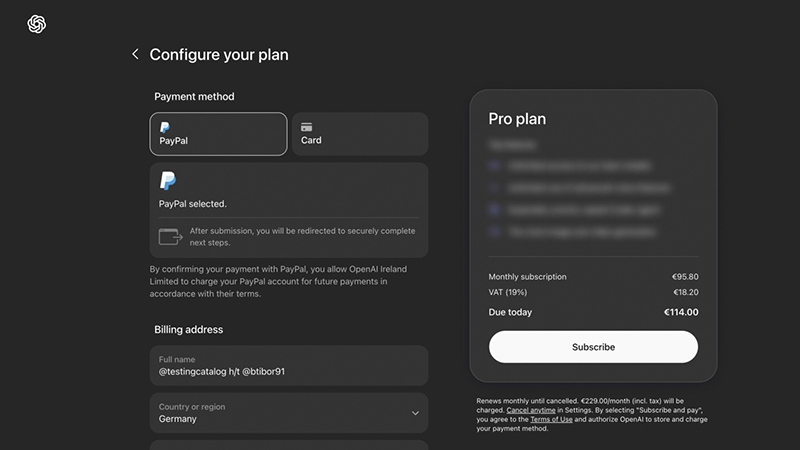Select PayPal as the payment method
800x450 pixels.
(x=218, y=134)
